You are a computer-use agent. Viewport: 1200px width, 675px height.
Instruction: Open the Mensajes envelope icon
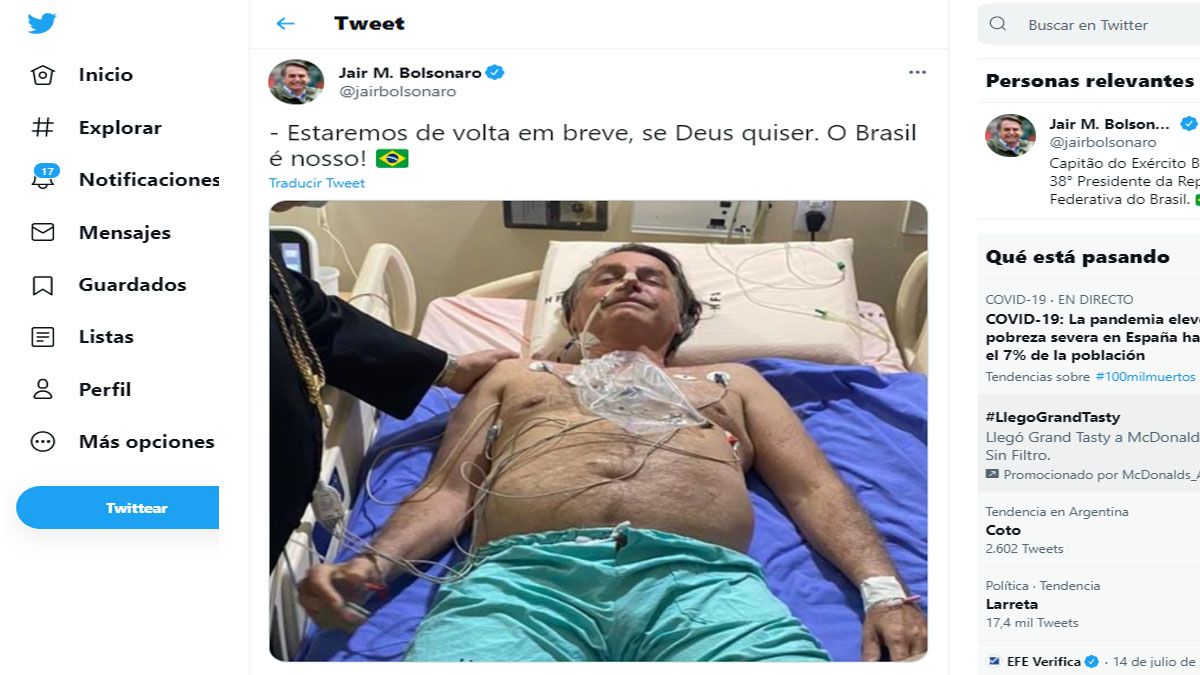(x=43, y=232)
